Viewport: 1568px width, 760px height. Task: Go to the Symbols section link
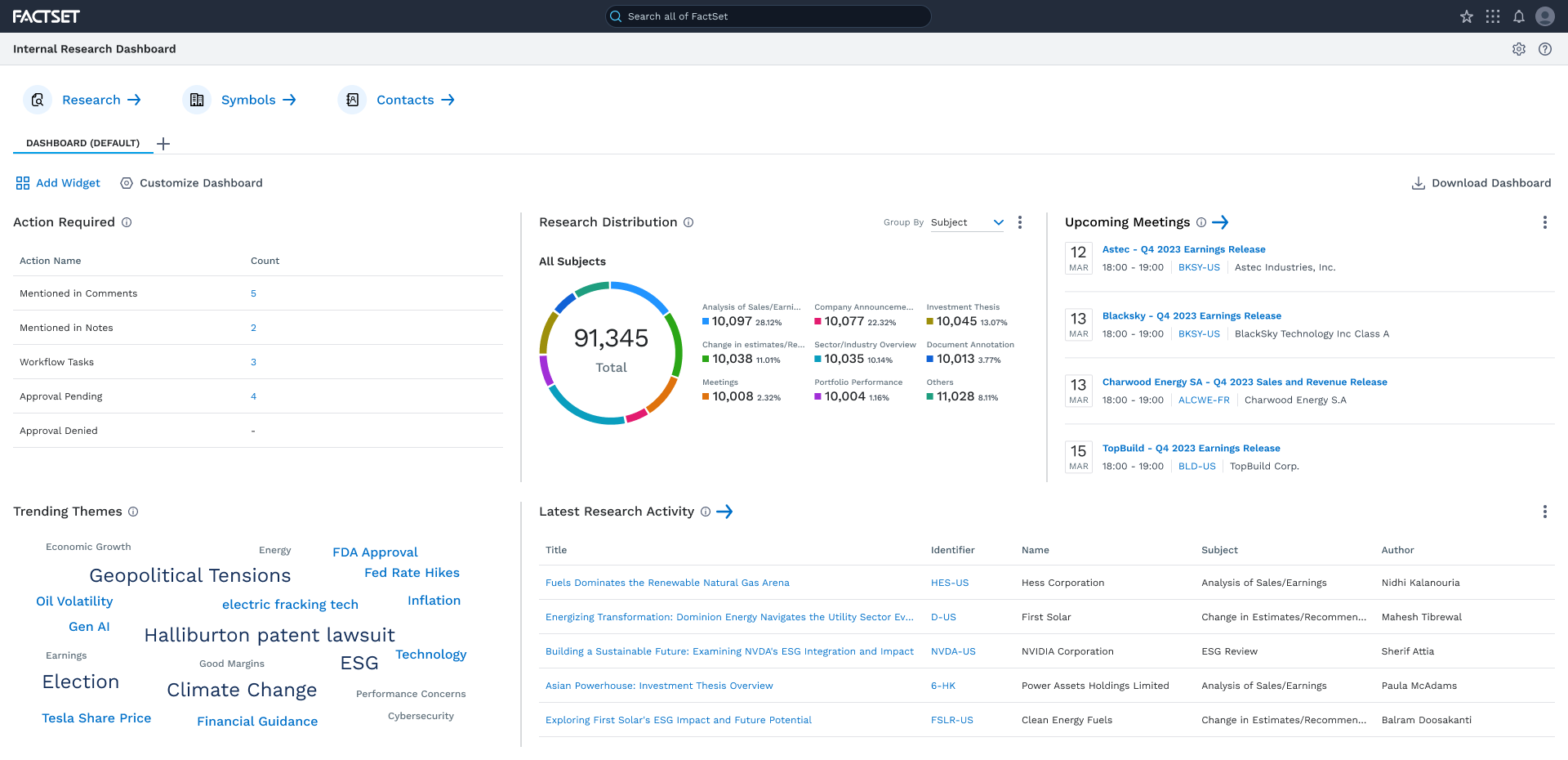(258, 100)
